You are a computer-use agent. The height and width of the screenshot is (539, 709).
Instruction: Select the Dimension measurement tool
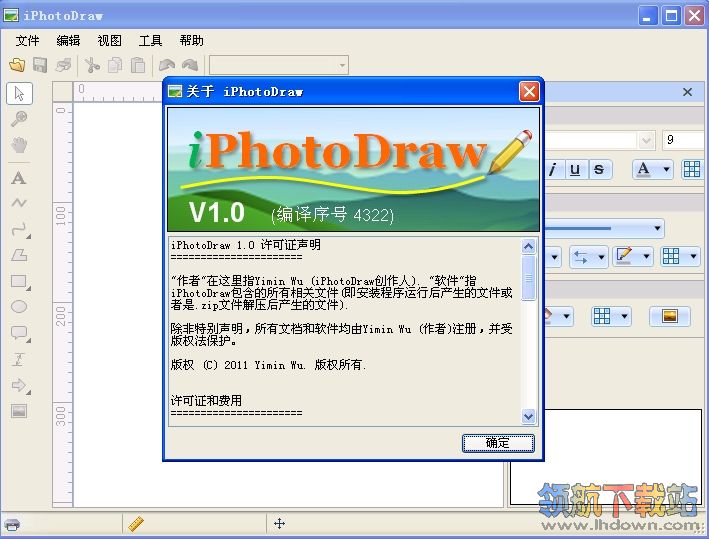(x=19, y=360)
